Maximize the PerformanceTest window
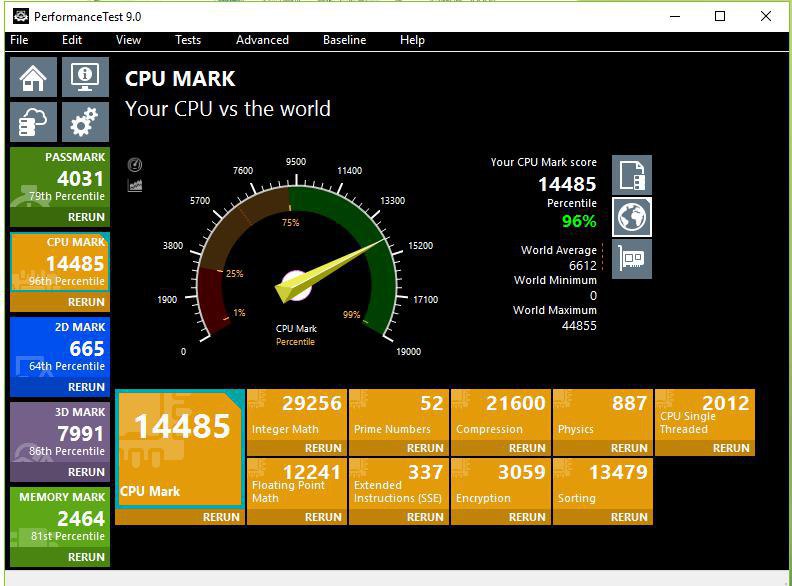792x586 pixels. point(720,16)
